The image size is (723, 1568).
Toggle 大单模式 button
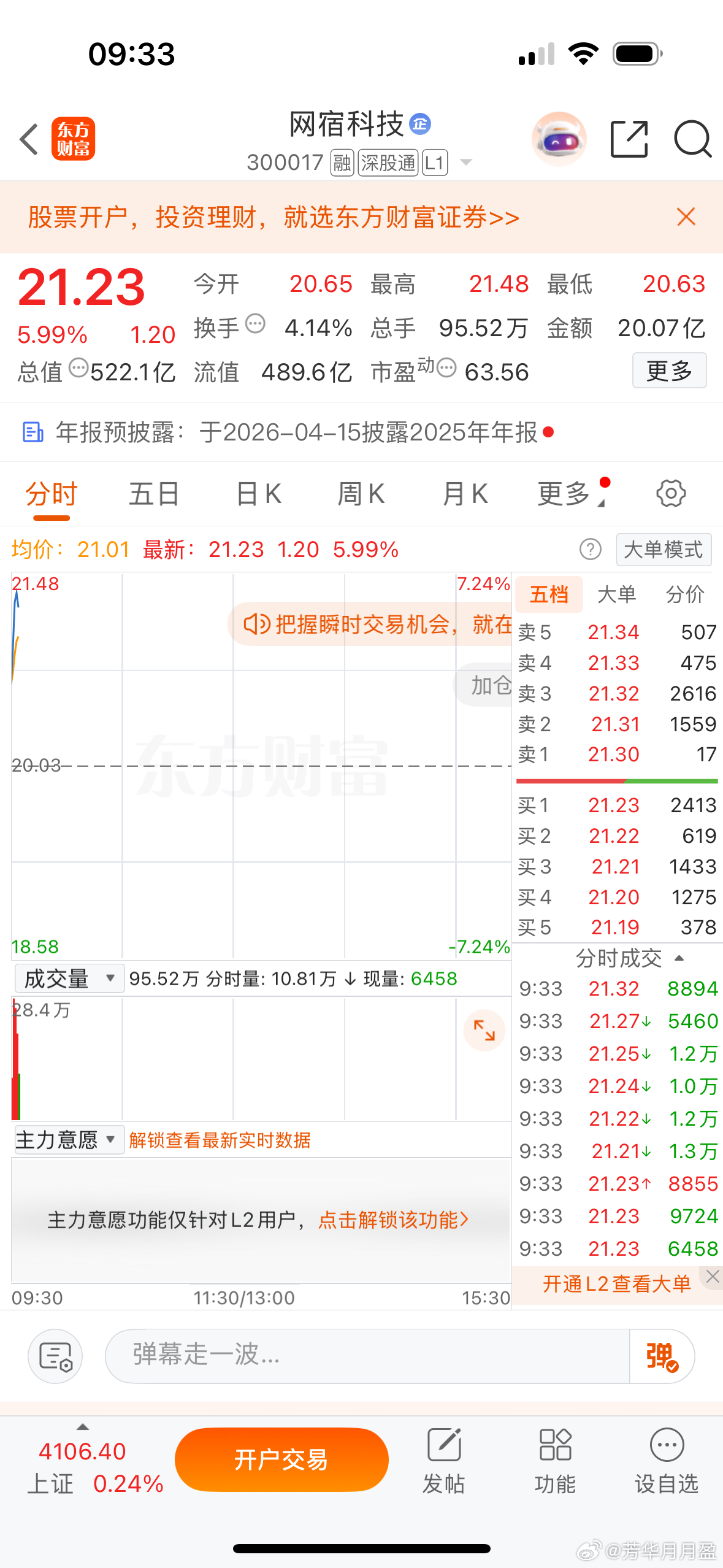point(664,550)
